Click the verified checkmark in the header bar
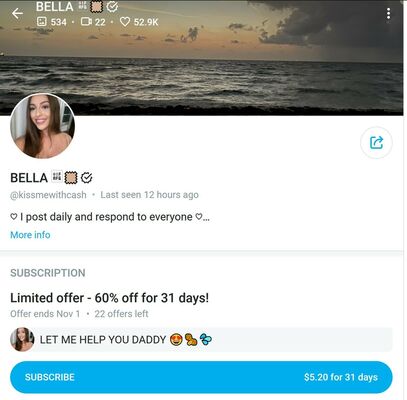 [112, 6]
